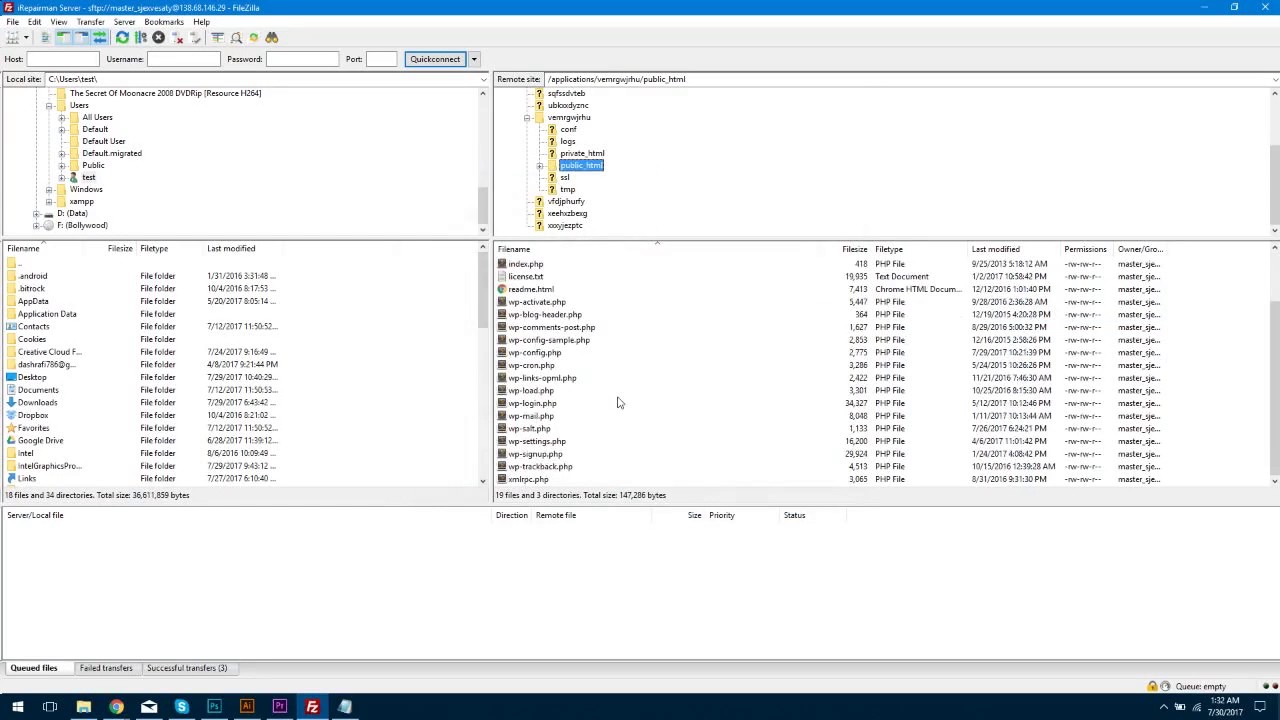Toggle directory comparison
The image size is (1280, 720).
(236, 37)
